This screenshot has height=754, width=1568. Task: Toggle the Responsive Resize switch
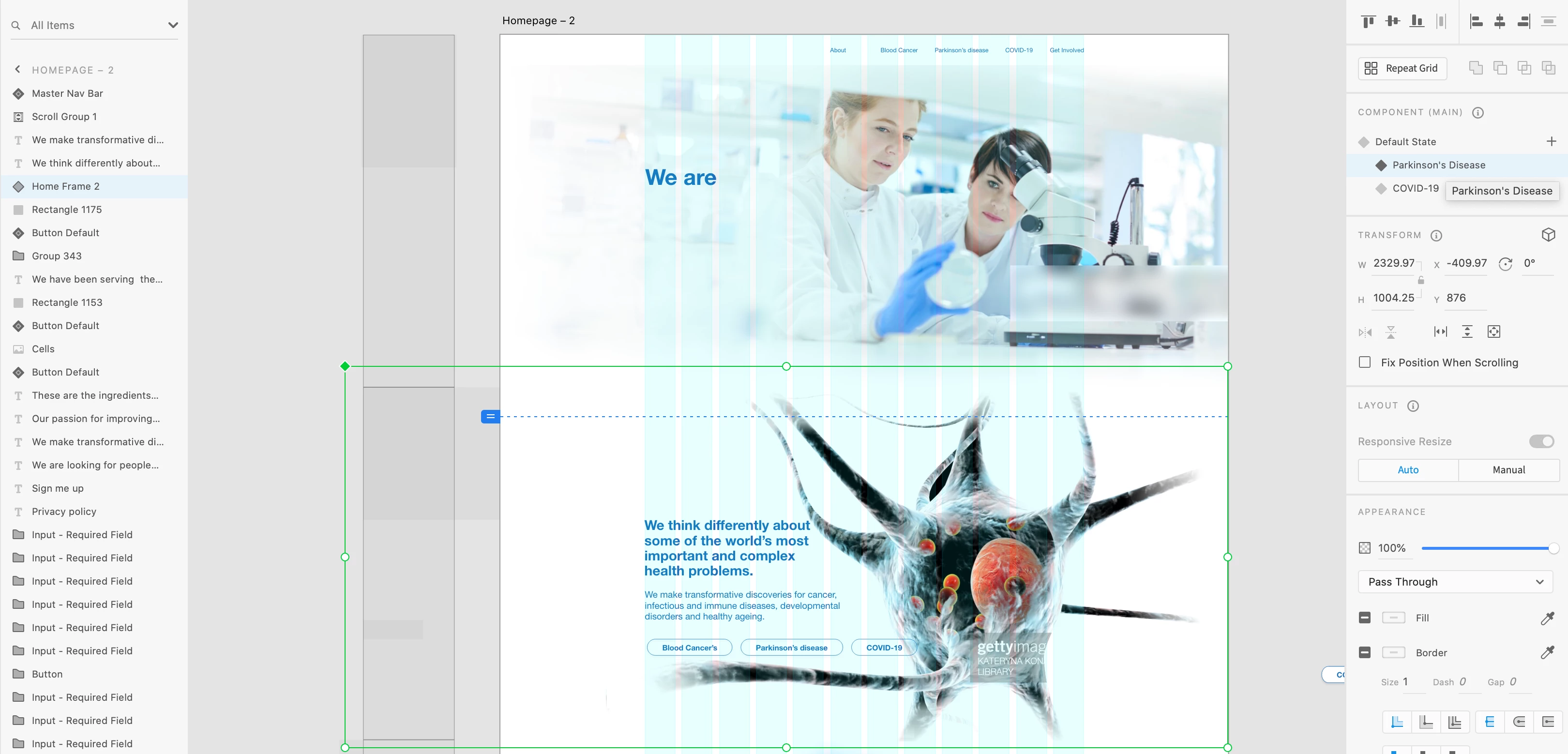[x=1541, y=442]
